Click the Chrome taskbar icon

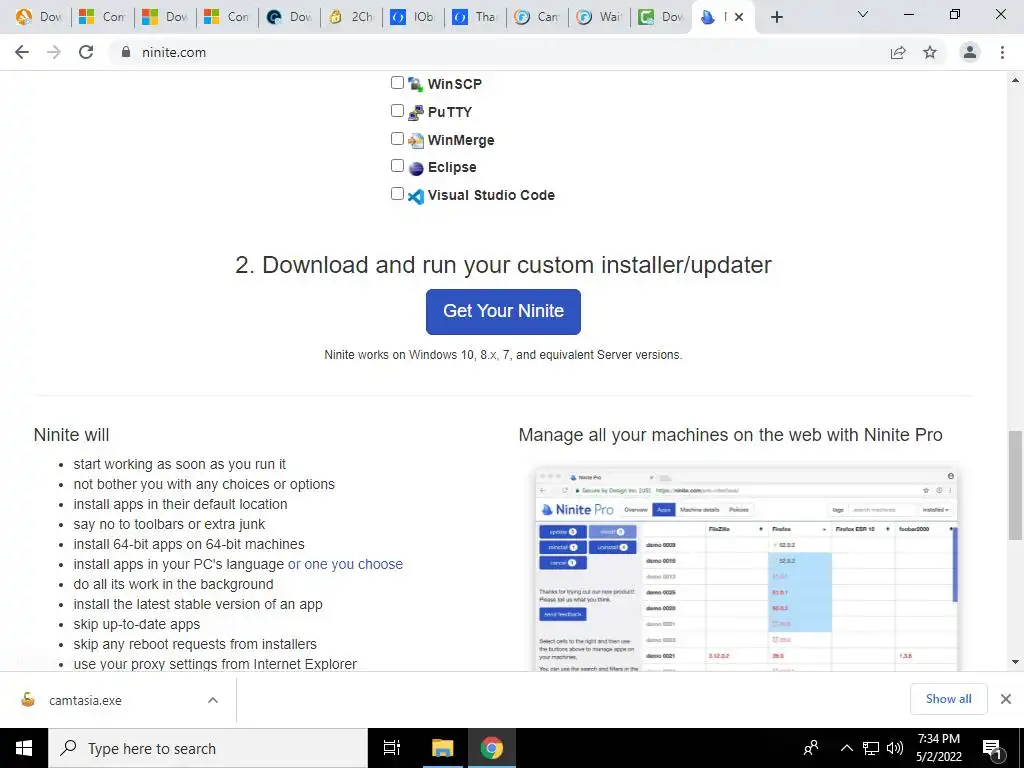pyautogui.click(x=492, y=748)
